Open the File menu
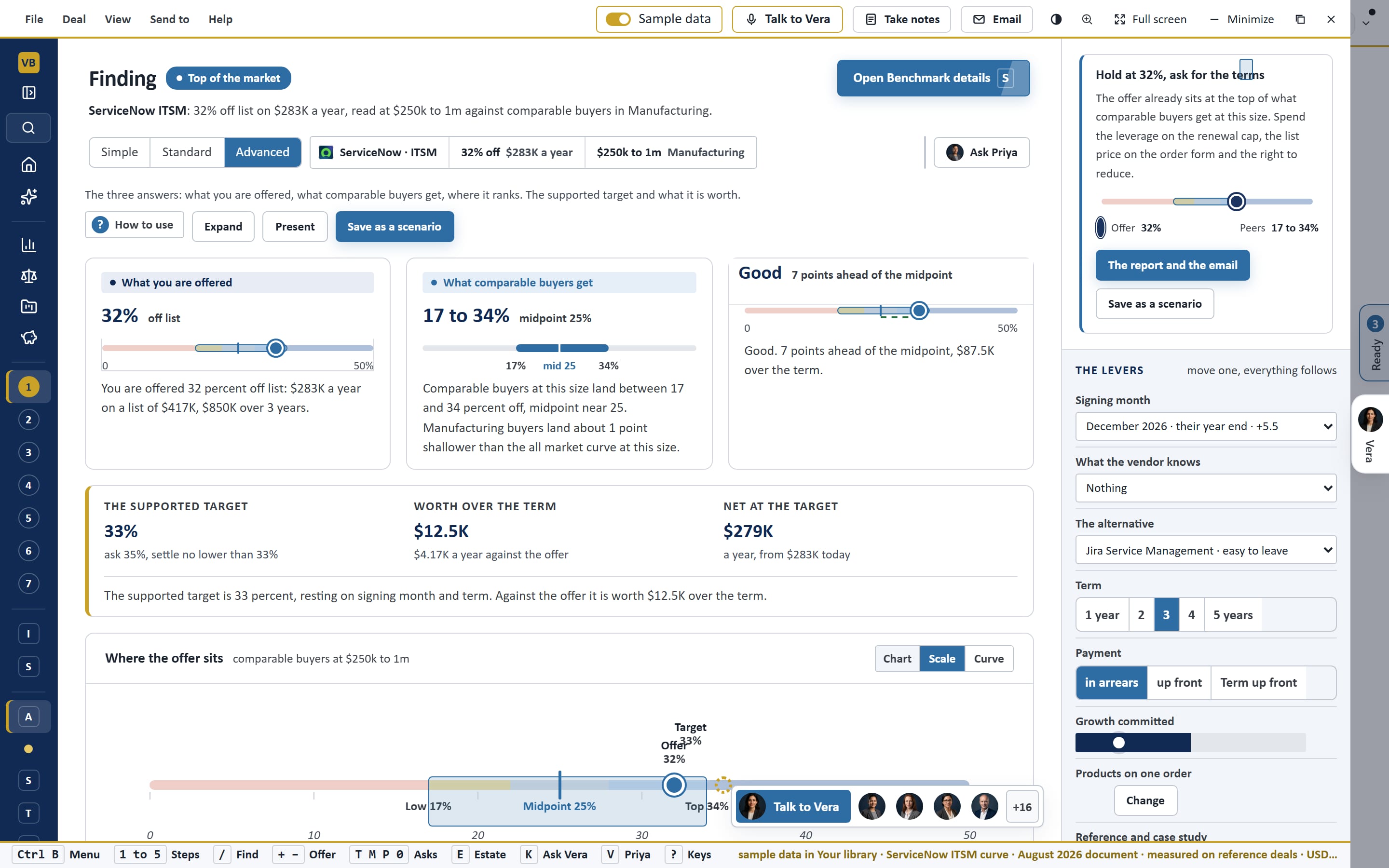Image resolution: width=1389 pixels, height=868 pixels. pyautogui.click(x=34, y=19)
